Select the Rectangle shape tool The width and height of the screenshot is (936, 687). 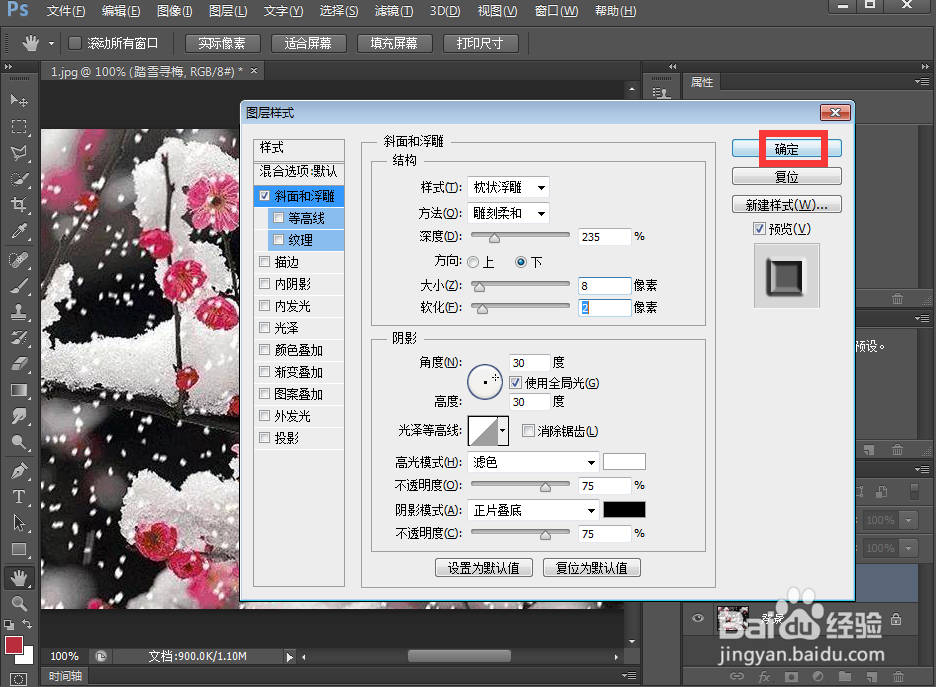19,549
